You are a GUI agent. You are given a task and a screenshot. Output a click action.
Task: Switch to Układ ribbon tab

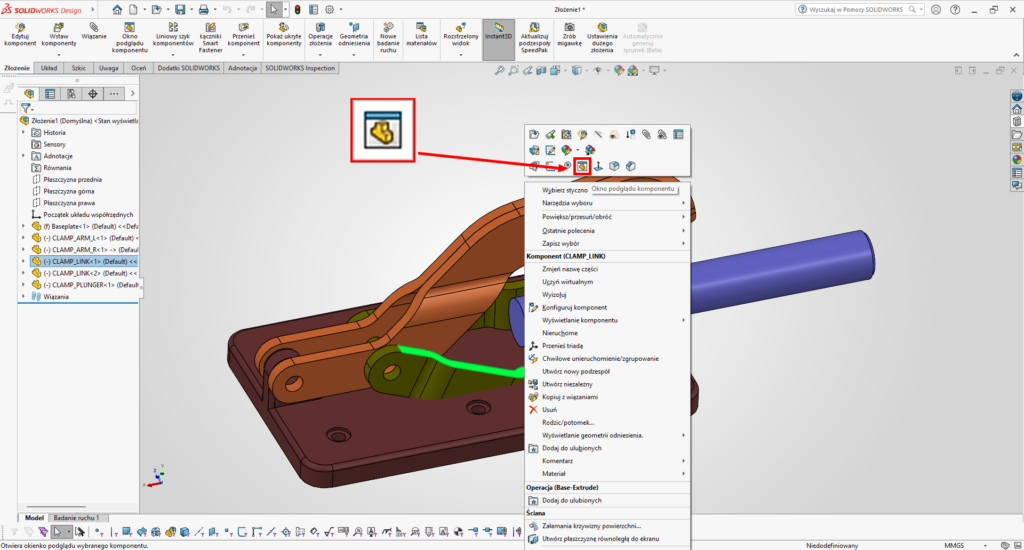coord(49,68)
